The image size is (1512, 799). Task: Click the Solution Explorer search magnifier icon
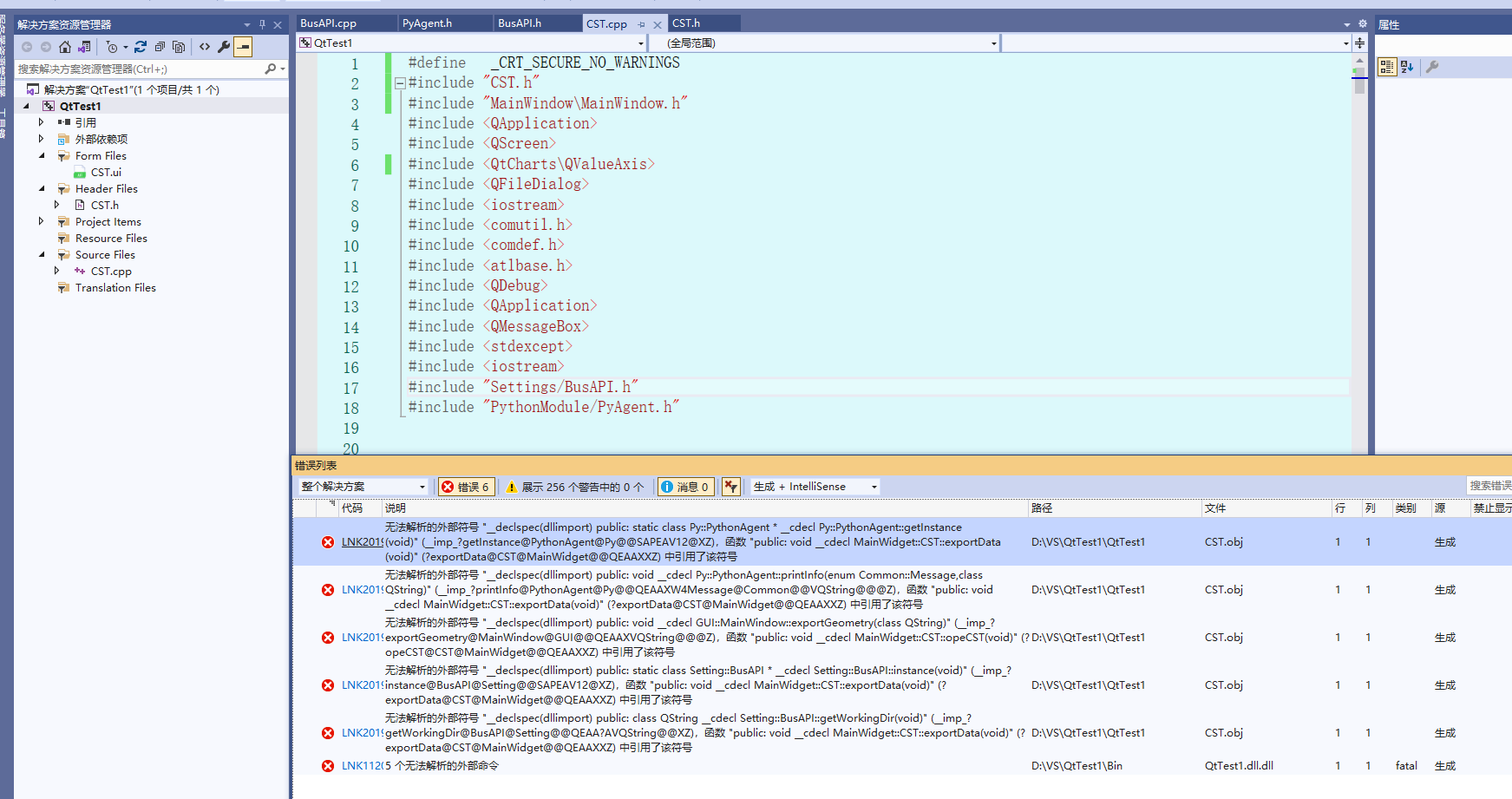tap(271, 69)
